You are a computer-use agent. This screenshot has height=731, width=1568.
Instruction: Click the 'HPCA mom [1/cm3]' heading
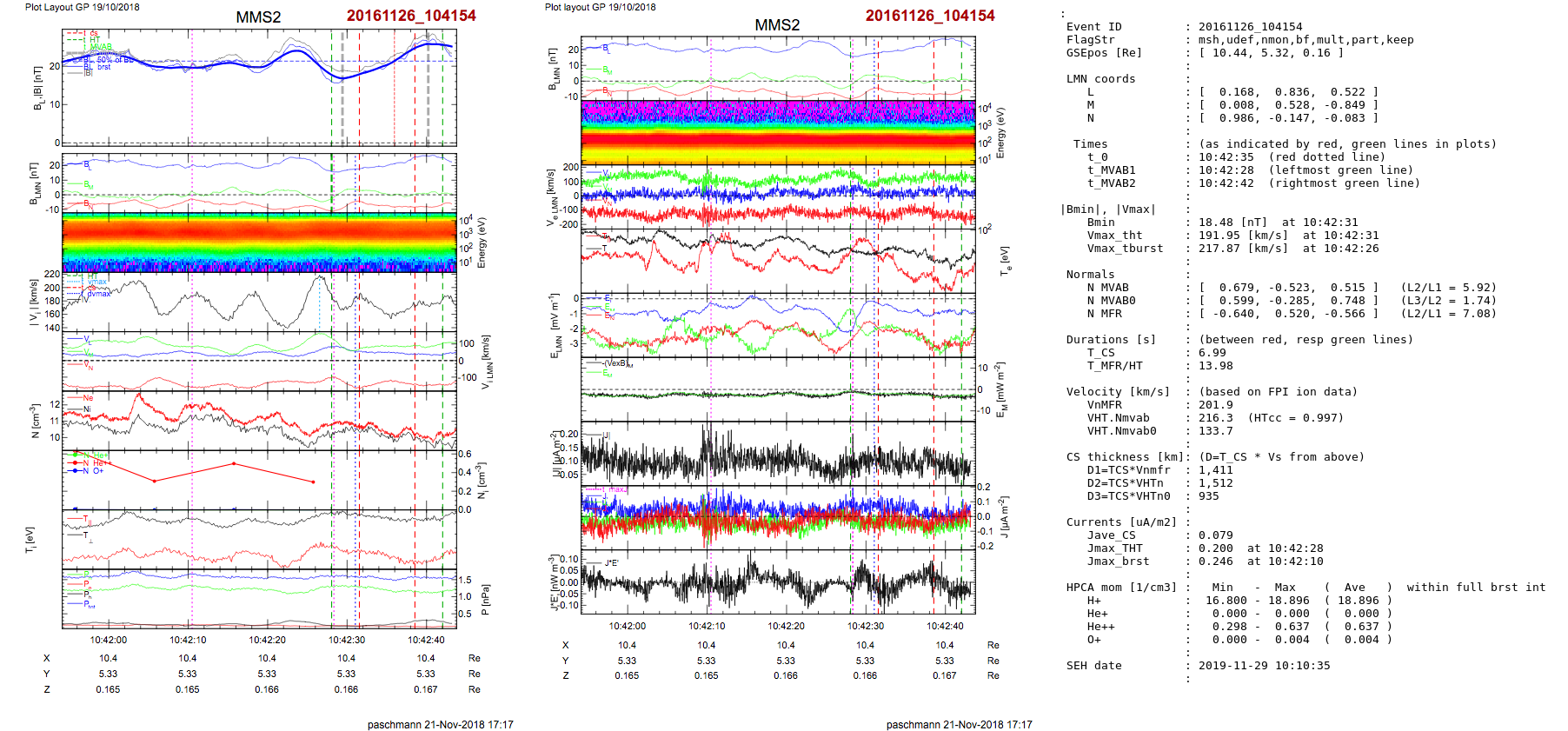click(x=1121, y=588)
